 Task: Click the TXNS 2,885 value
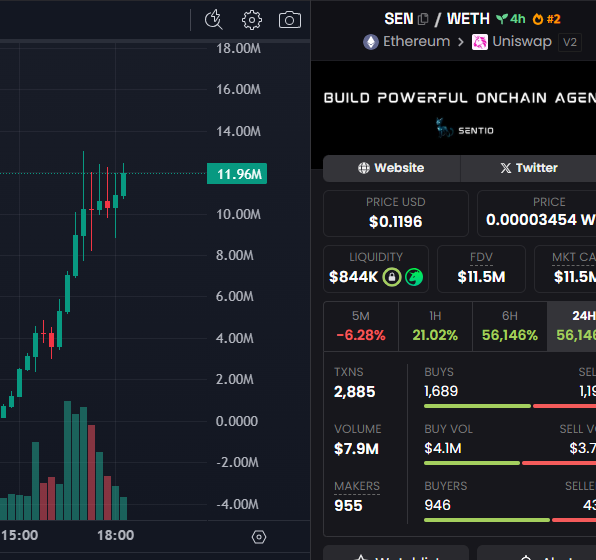click(x=355, y=392)
